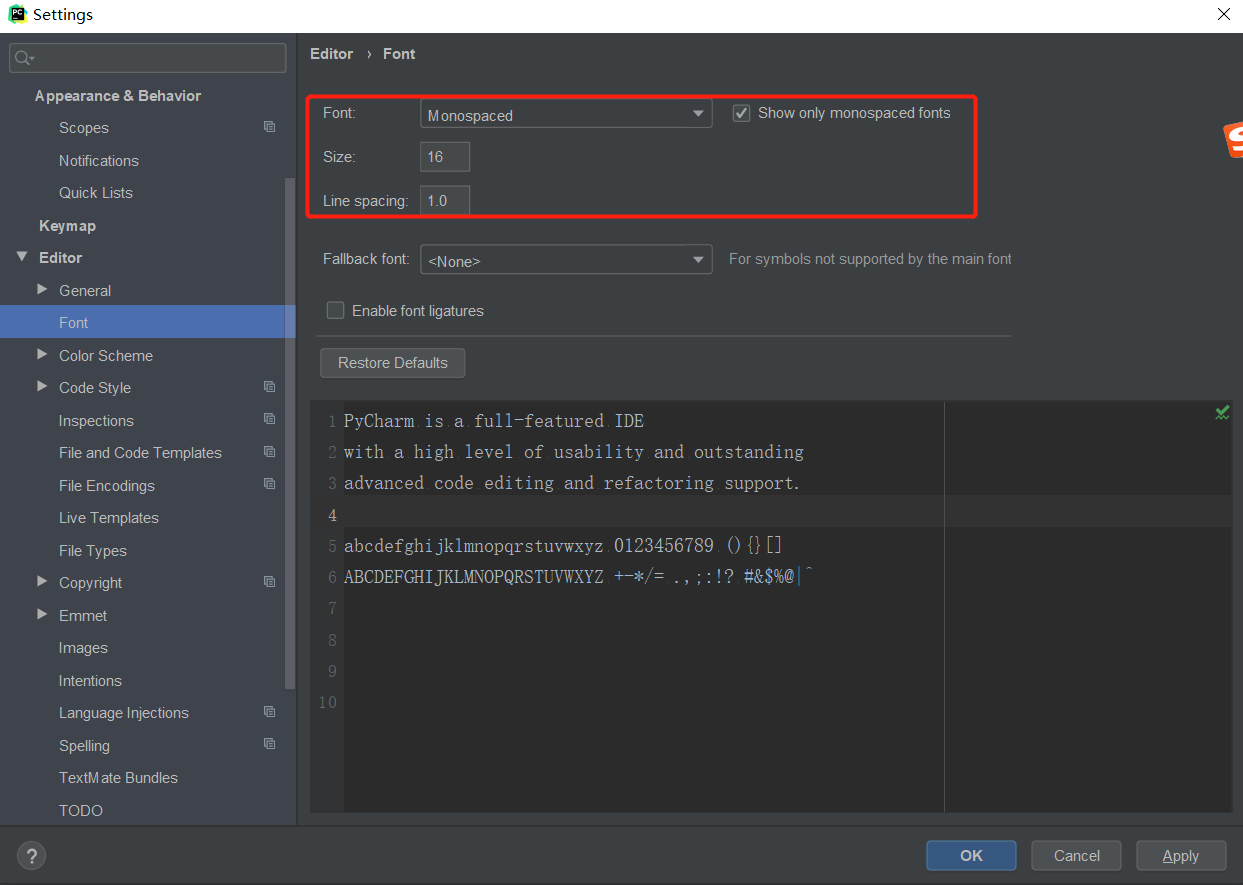Open File and Code Templates settings
The width and height of the screenshot is (1243, 885).
[140, 453]
